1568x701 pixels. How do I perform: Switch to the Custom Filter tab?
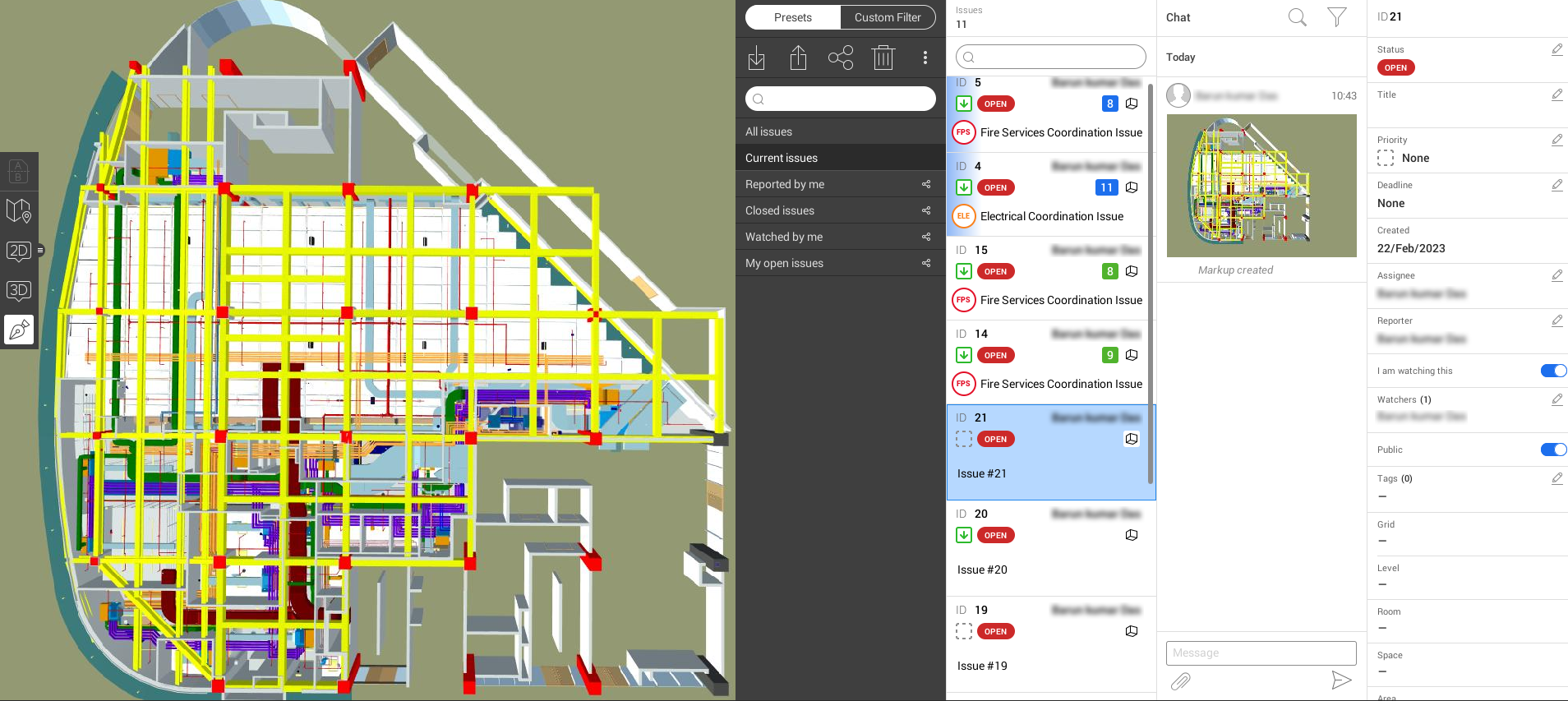[888, 17]
